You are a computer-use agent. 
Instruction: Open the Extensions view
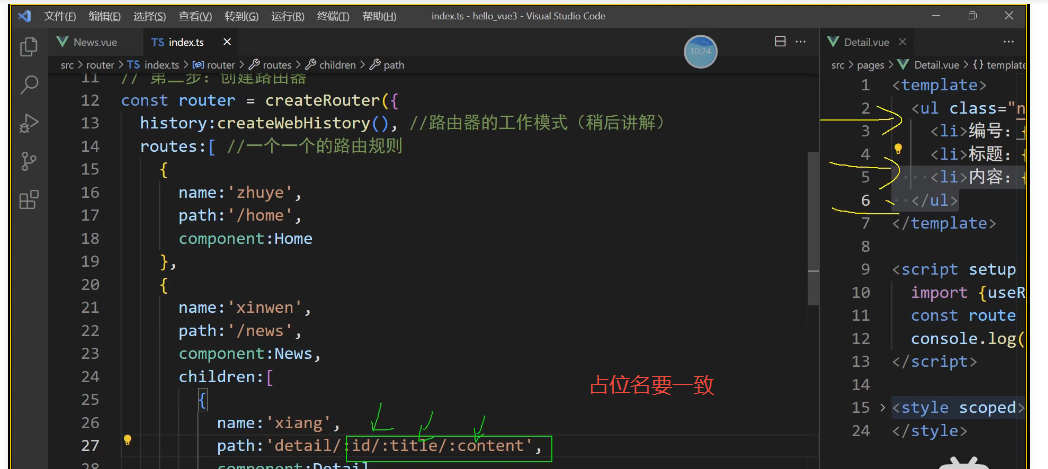(x=29, y=199)
